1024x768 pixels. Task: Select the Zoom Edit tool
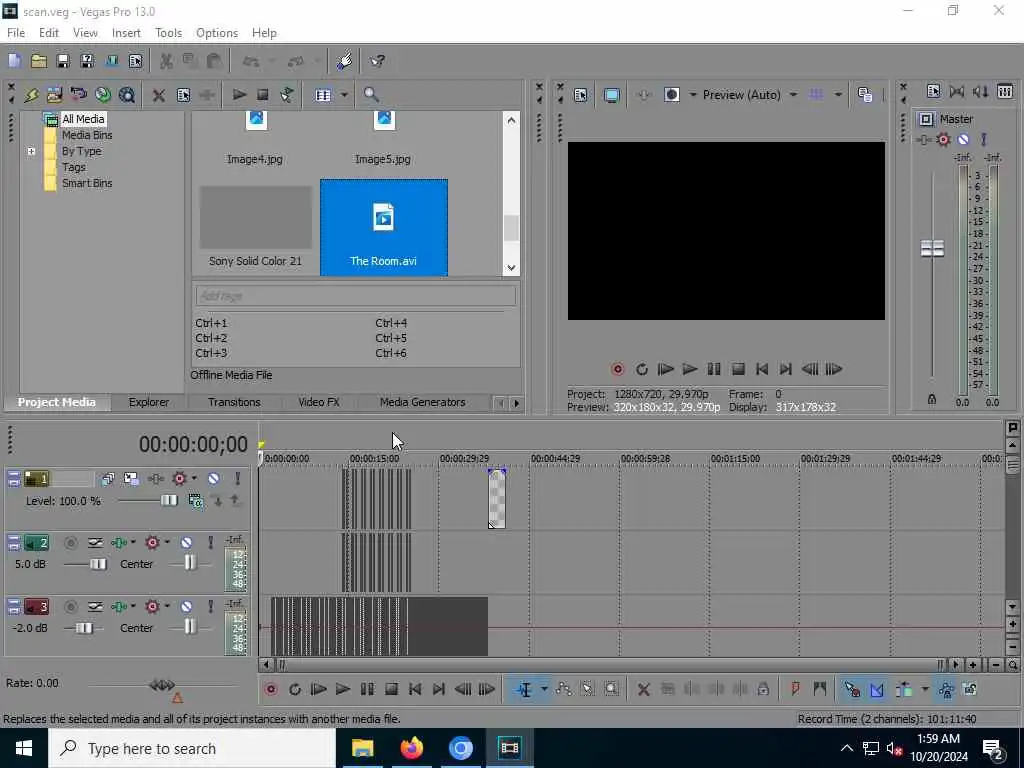point(611,690)
